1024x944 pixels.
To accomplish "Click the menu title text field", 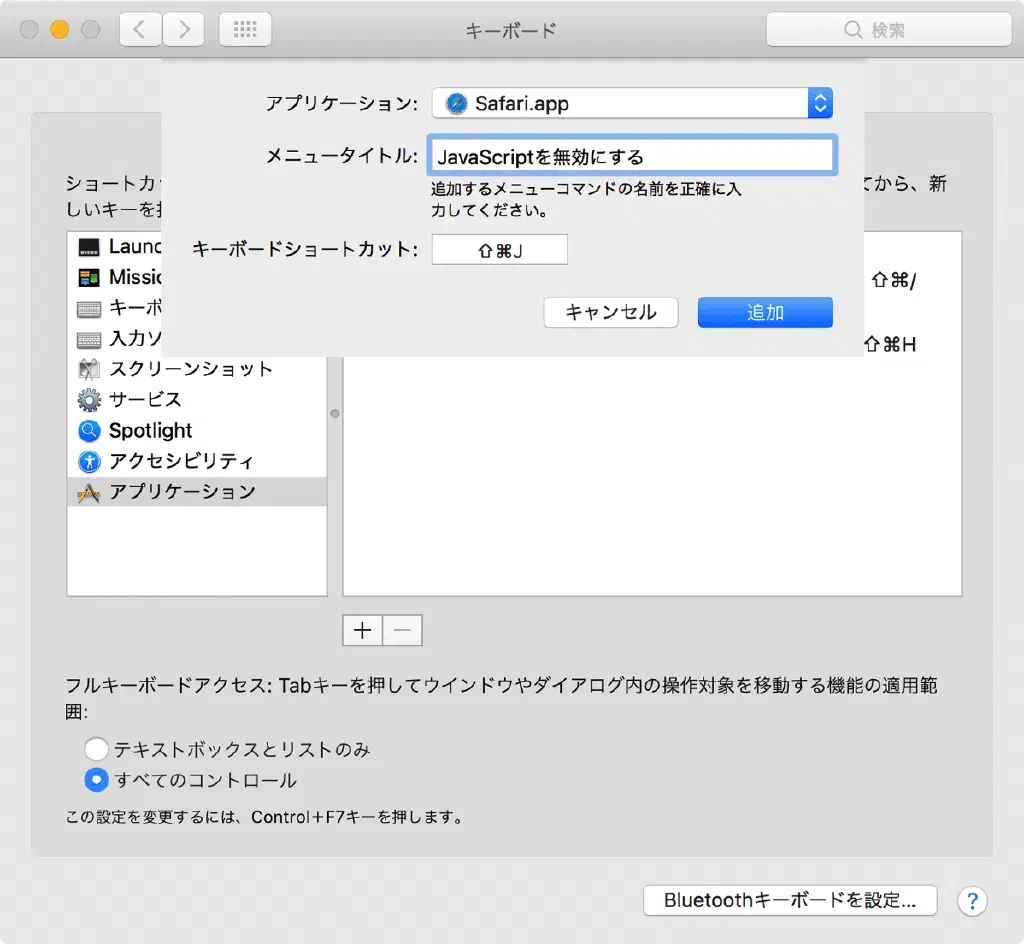I will pyautogui.click(x=632, y=157).
